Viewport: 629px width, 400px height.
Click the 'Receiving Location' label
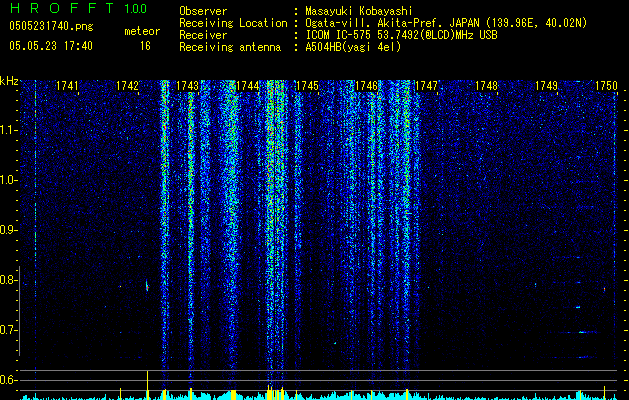(233, 23)
